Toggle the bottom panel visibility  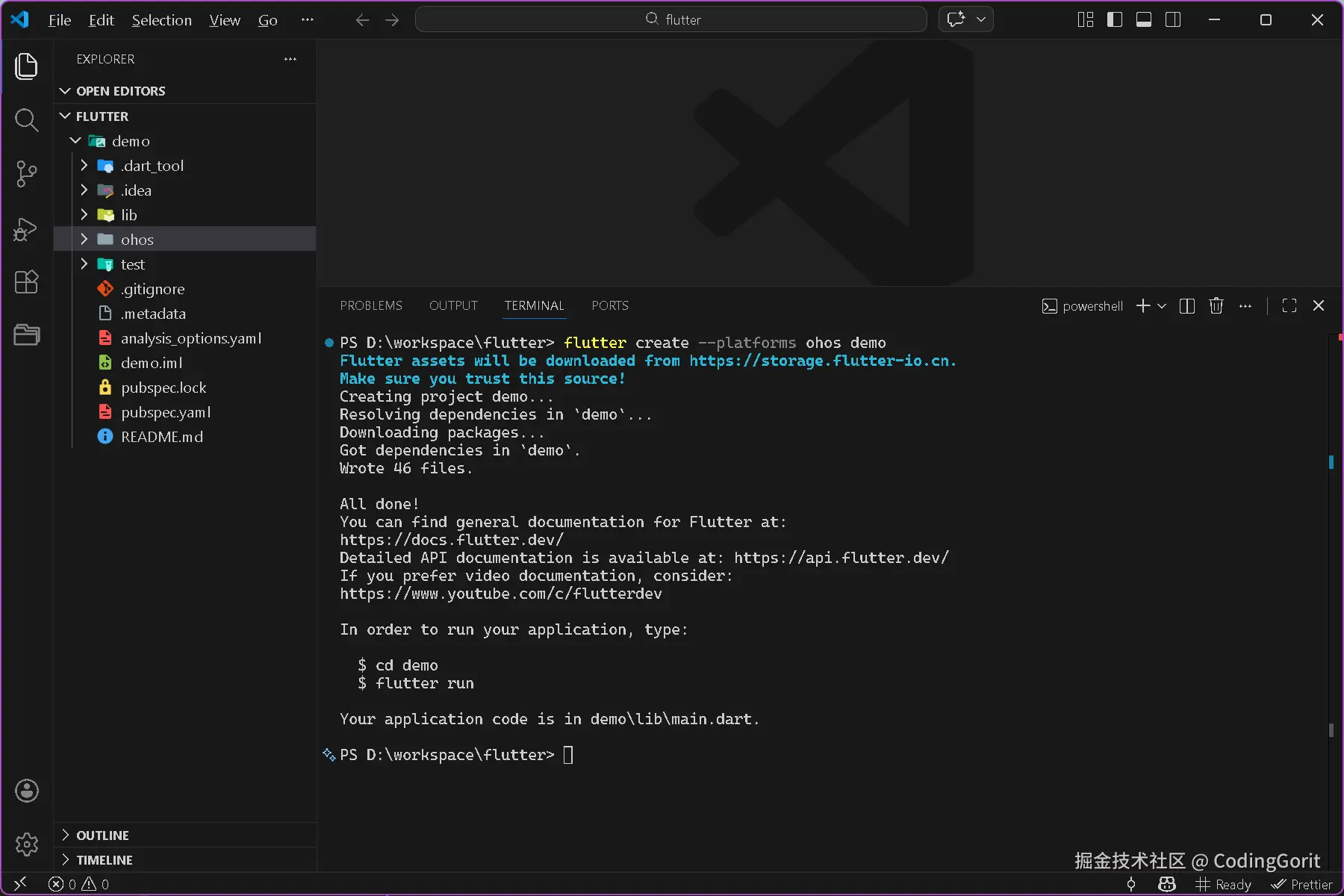(1144, 20)
